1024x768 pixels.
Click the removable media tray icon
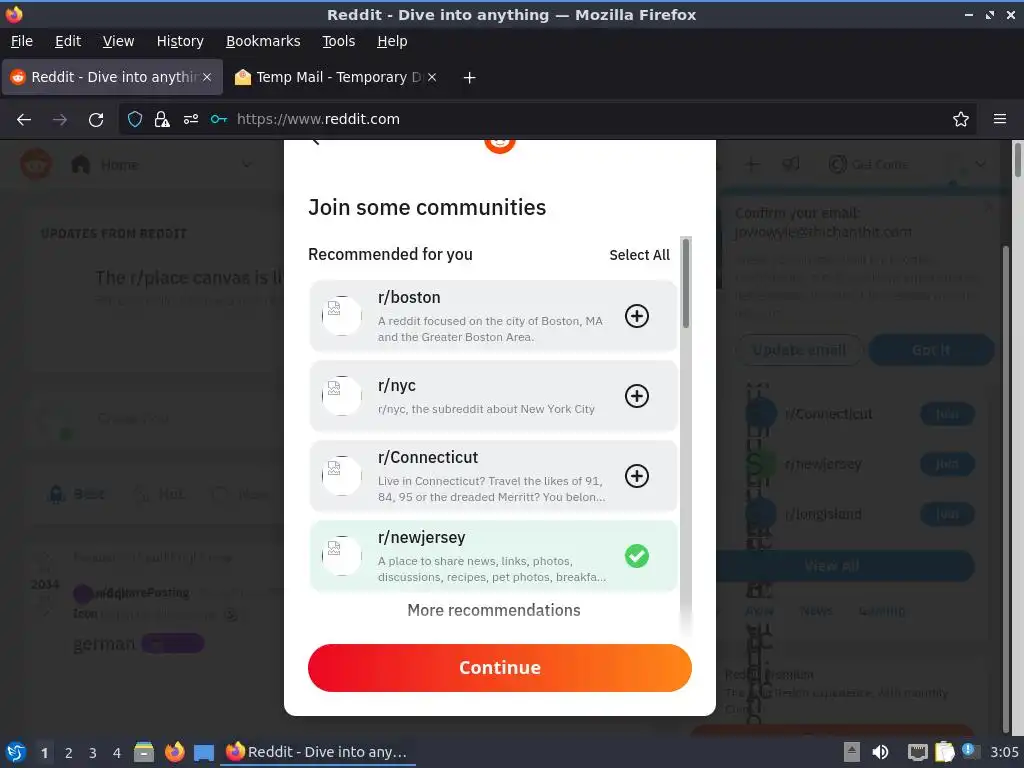click(x=852, y=752)
